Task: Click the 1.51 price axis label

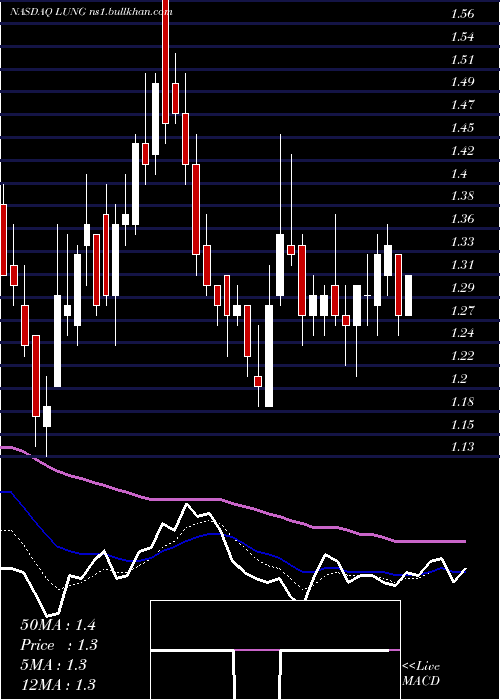Action: (x=462, y=59)
